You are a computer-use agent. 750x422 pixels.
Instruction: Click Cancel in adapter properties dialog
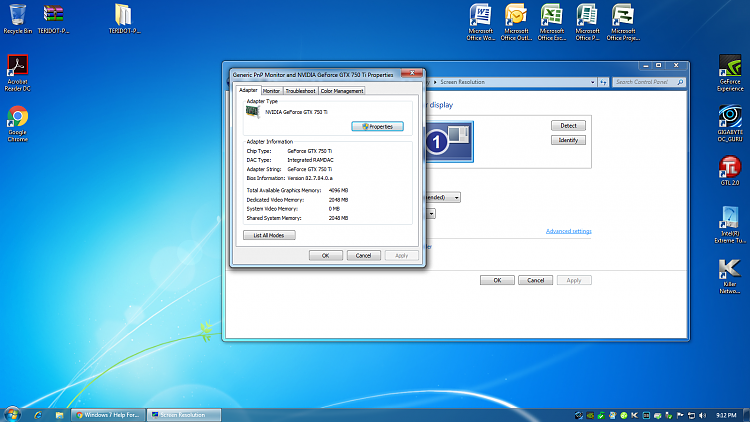pyautogui.click(x=363, y=255)
